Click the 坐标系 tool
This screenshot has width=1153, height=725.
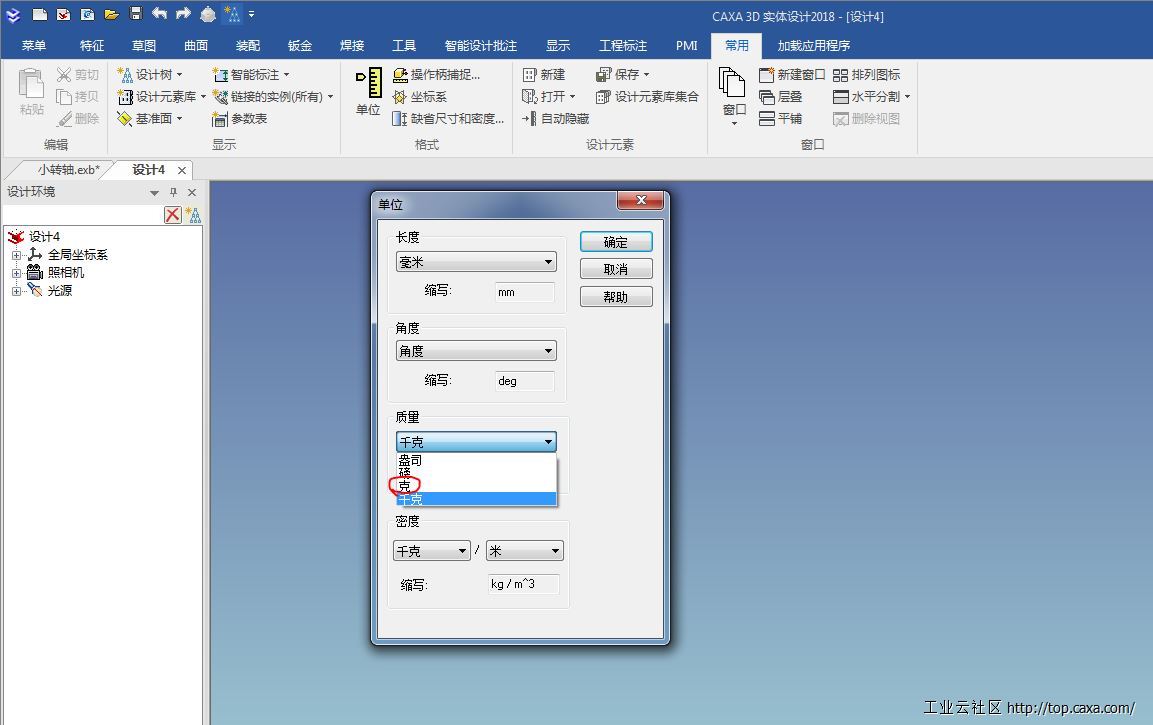coord(420,96)
